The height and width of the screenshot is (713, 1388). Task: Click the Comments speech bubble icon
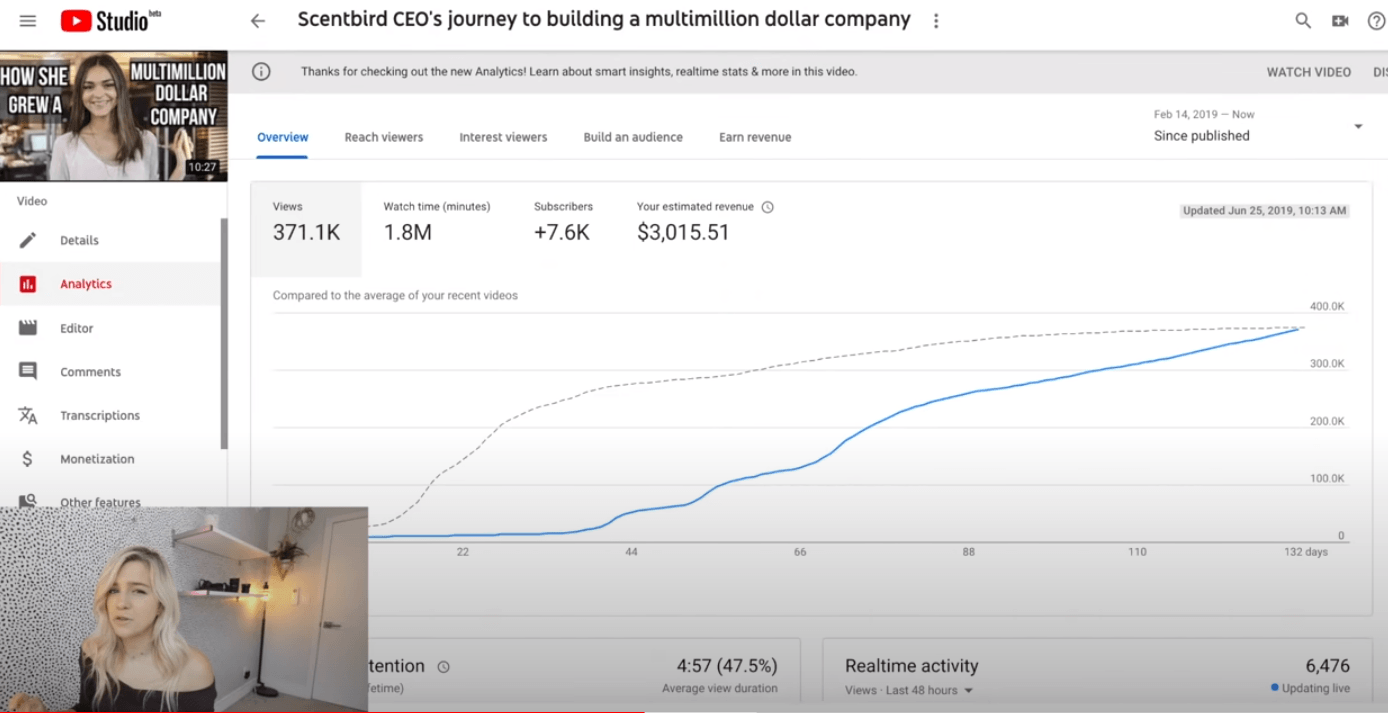point(28,372)
